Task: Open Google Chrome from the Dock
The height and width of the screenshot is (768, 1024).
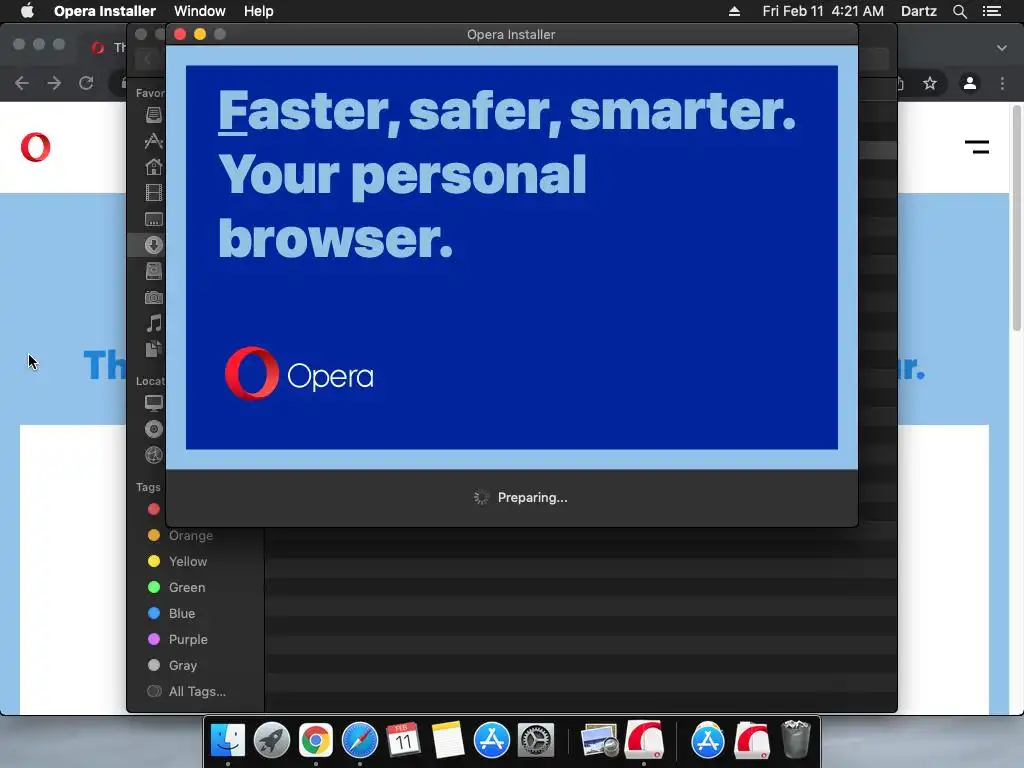Action: (315, 741)
